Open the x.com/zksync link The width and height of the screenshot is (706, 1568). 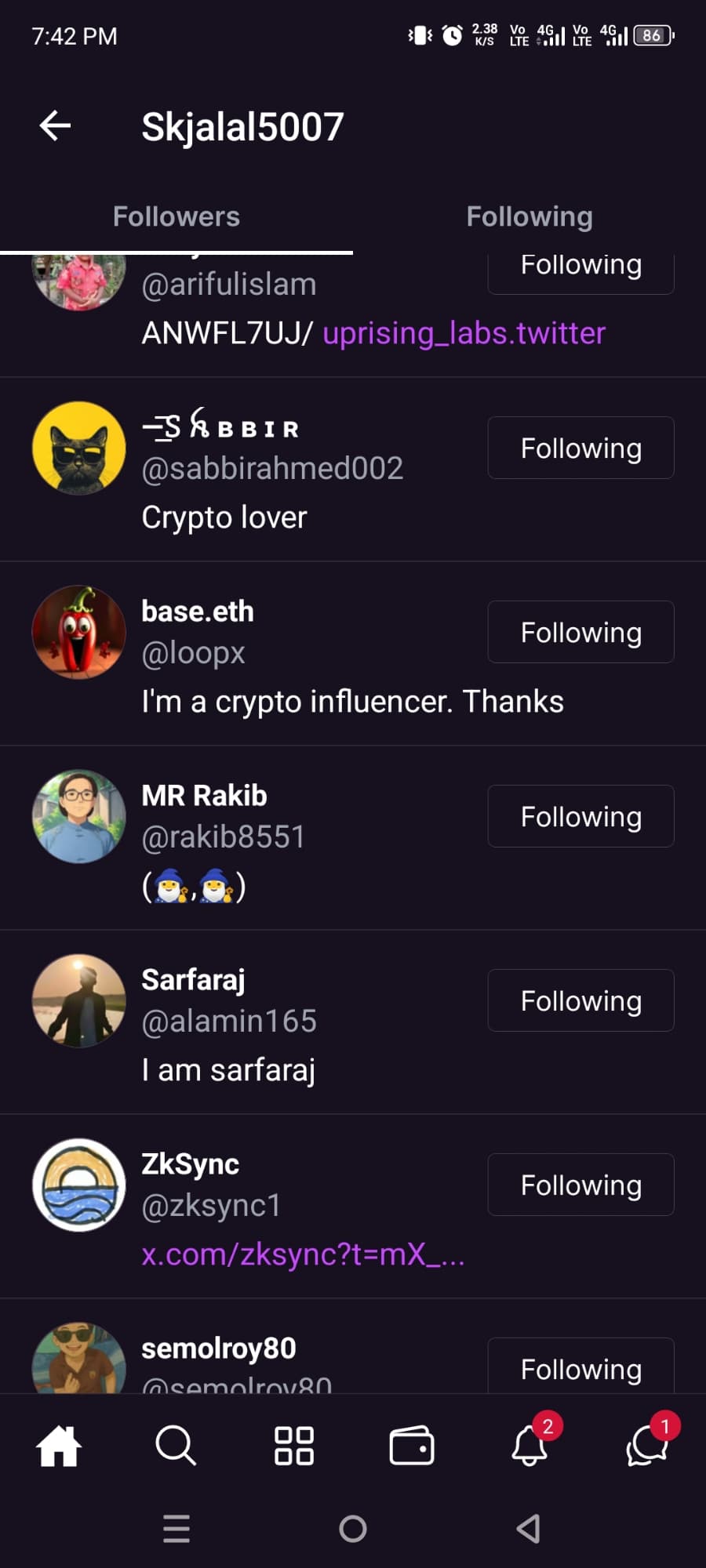(303, 1254)
